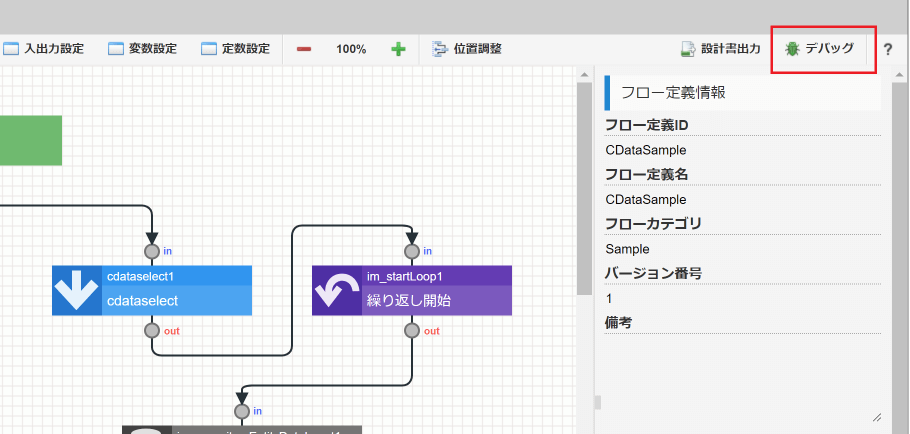The height and width of the screenshot is (434, 910).
Task: Click the 備考 remarks label
Action: click(619, 323)
